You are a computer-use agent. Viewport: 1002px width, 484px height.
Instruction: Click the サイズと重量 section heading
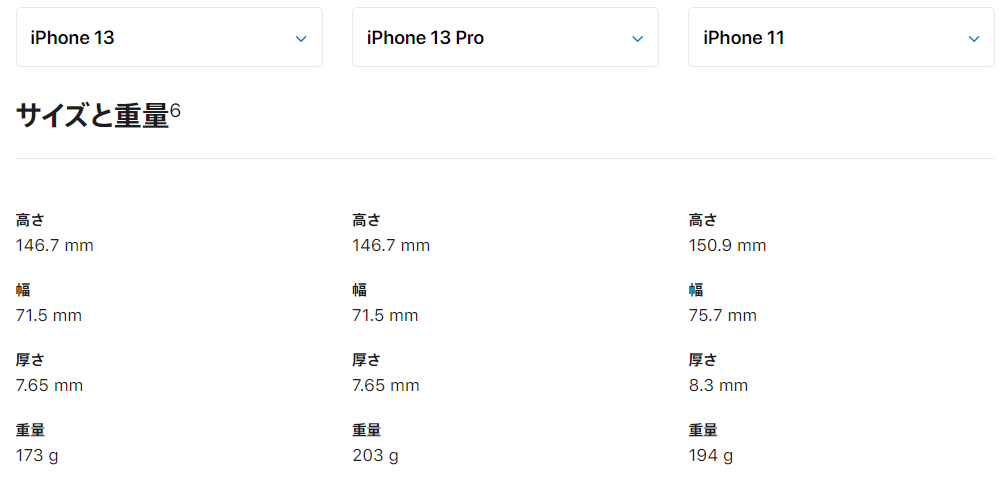click(92, 116)
